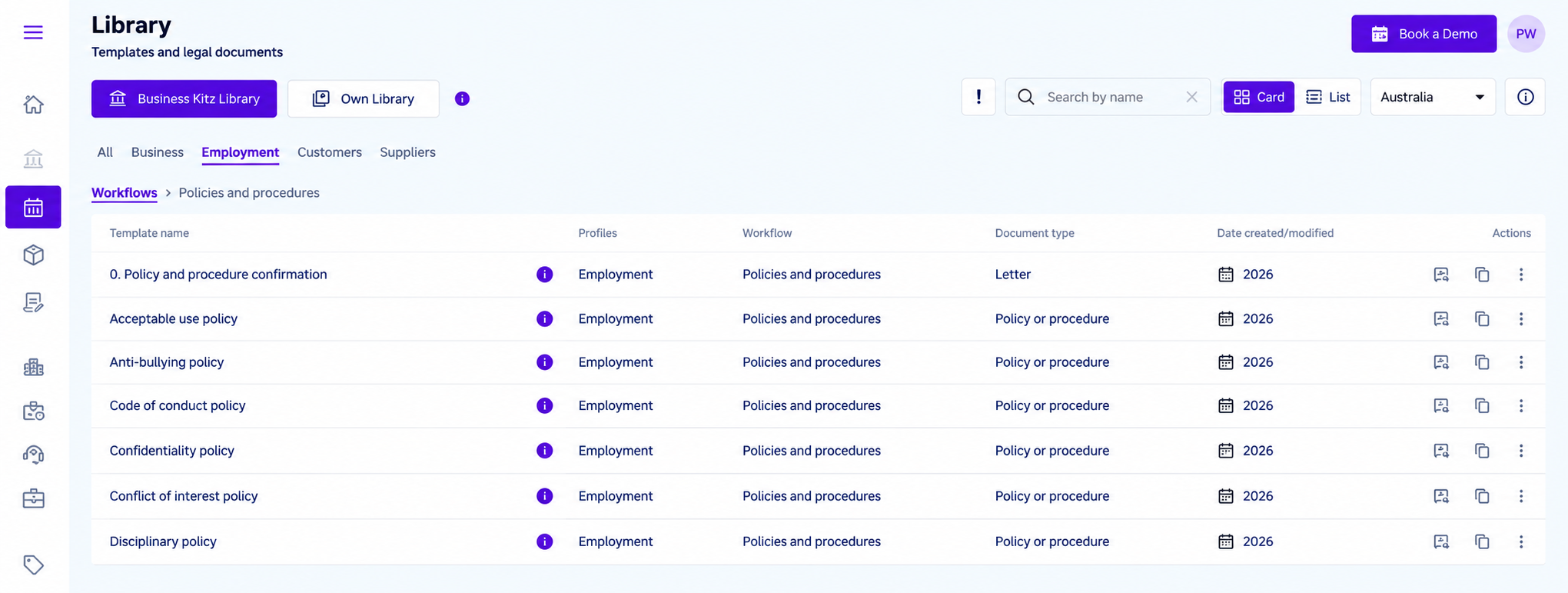Open more actions for Confidentiality policy

1521,451
